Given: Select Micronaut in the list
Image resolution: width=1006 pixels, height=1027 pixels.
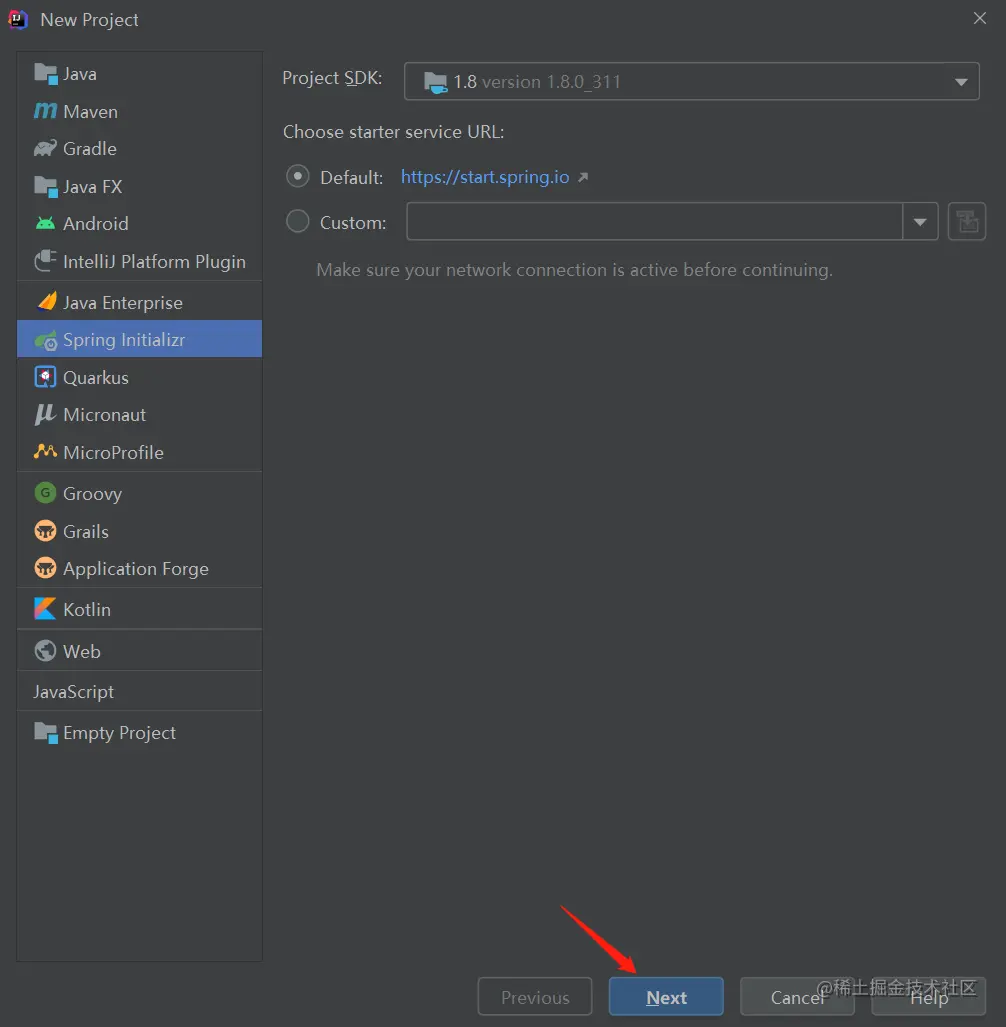Looking at the screenshot, I should click(x=140, y=415).
